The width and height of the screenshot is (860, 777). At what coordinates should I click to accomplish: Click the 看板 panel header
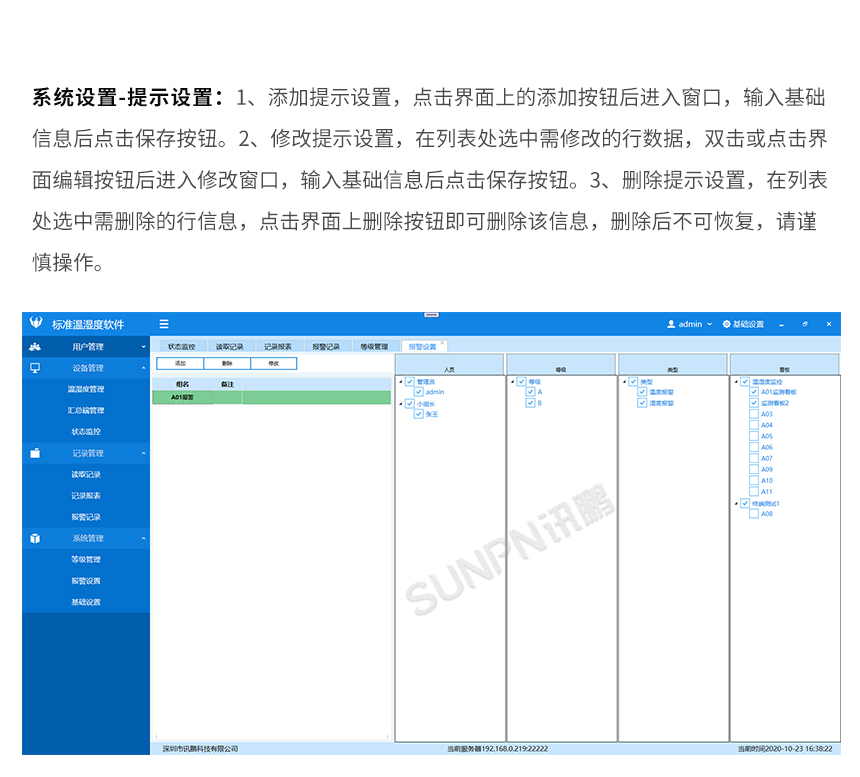(x=785, y=365)
